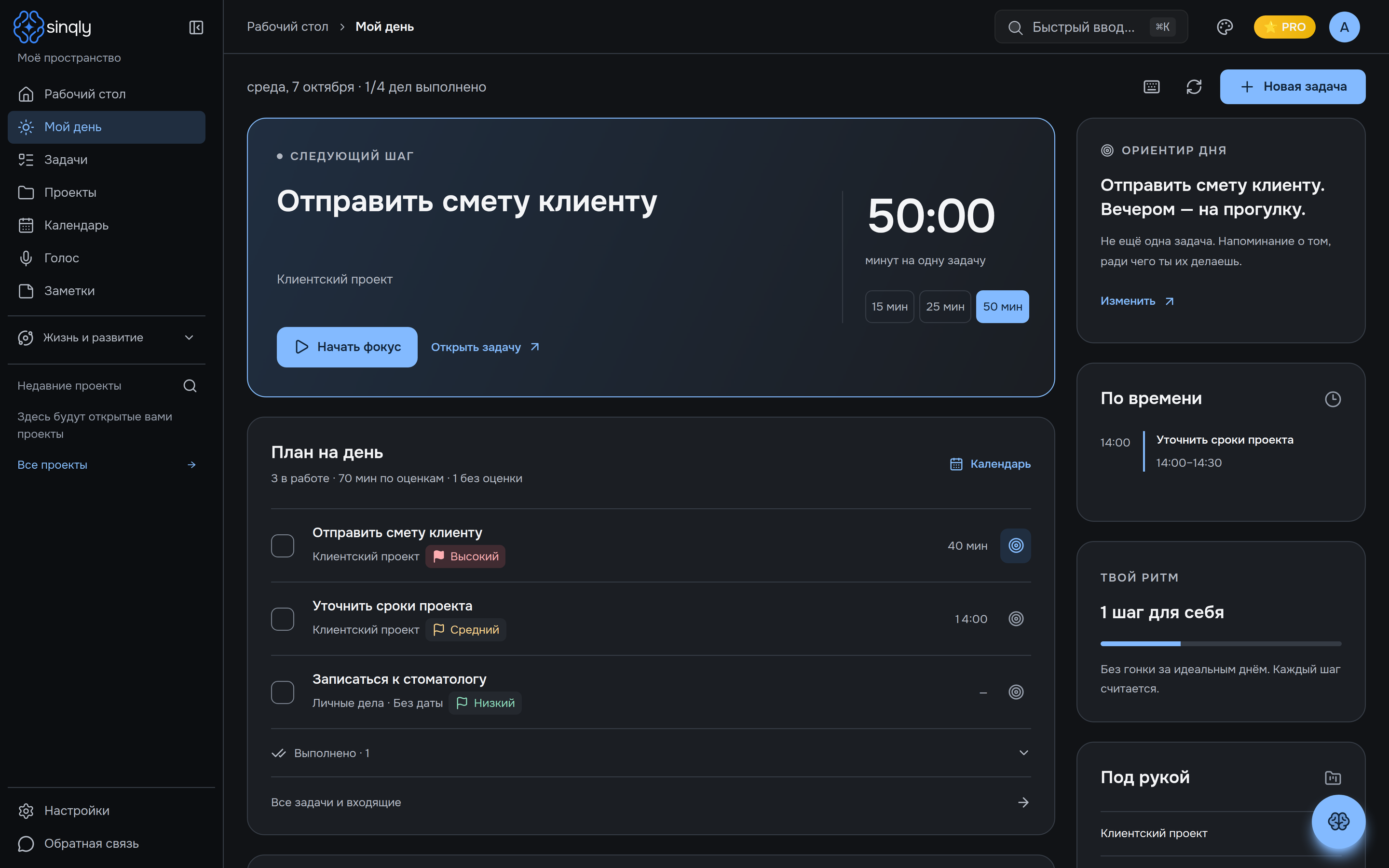
Task: Open Обратная связь in the sidebar
Action: click(x=107, y=843)
